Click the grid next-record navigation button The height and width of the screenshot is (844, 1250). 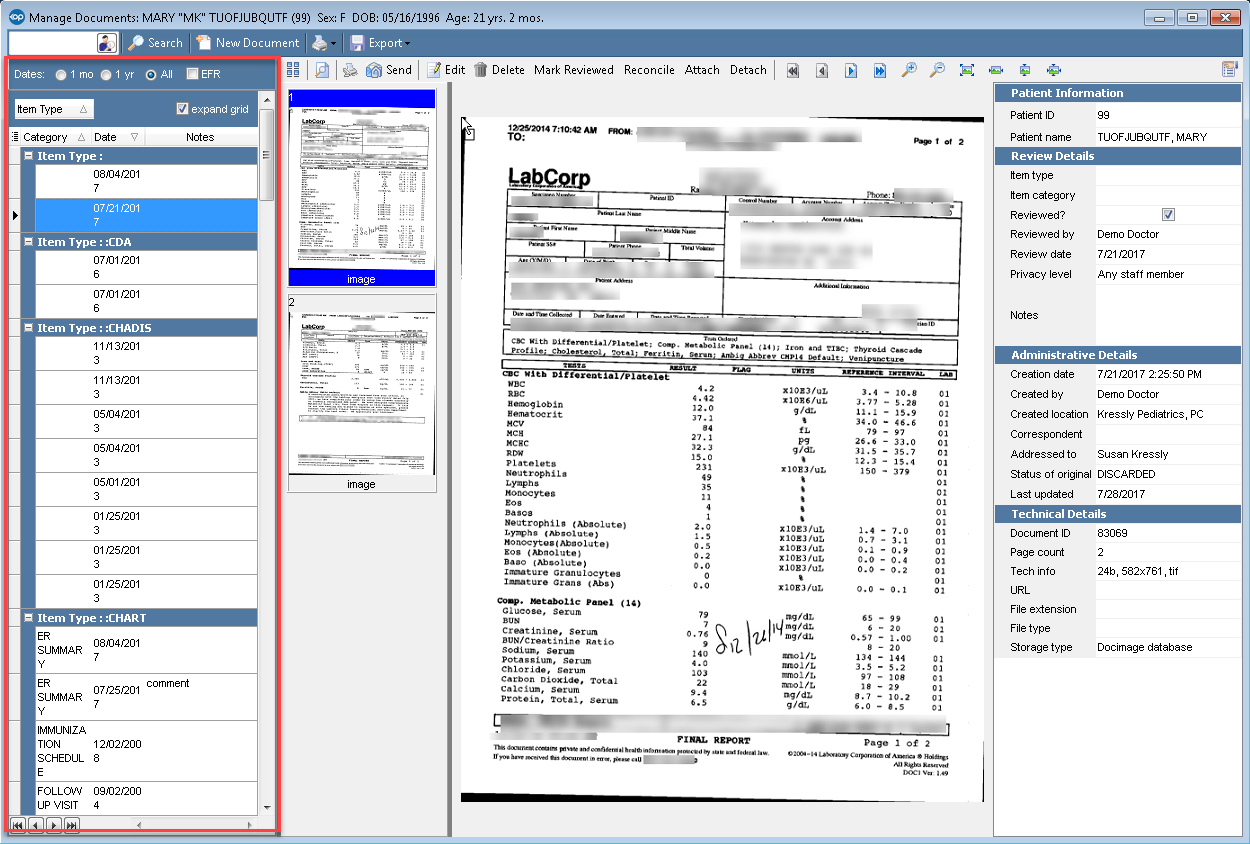pyautogui.click(x=53, y=824)
